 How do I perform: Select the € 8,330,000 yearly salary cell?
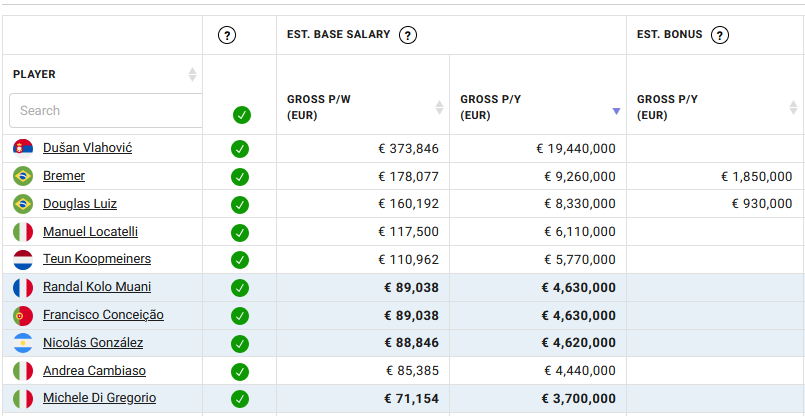click(x=538, y=204)
